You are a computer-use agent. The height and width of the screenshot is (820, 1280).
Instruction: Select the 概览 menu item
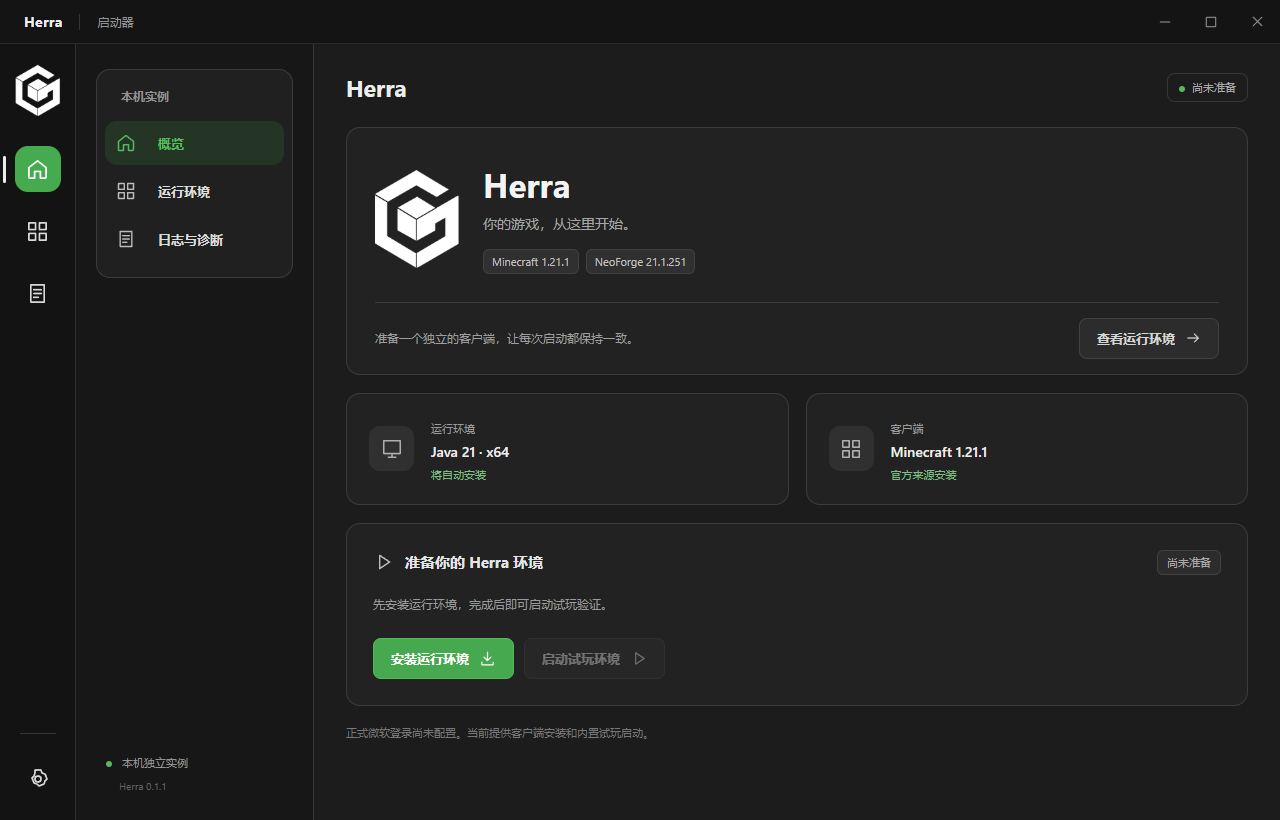(x=194, y=143)
